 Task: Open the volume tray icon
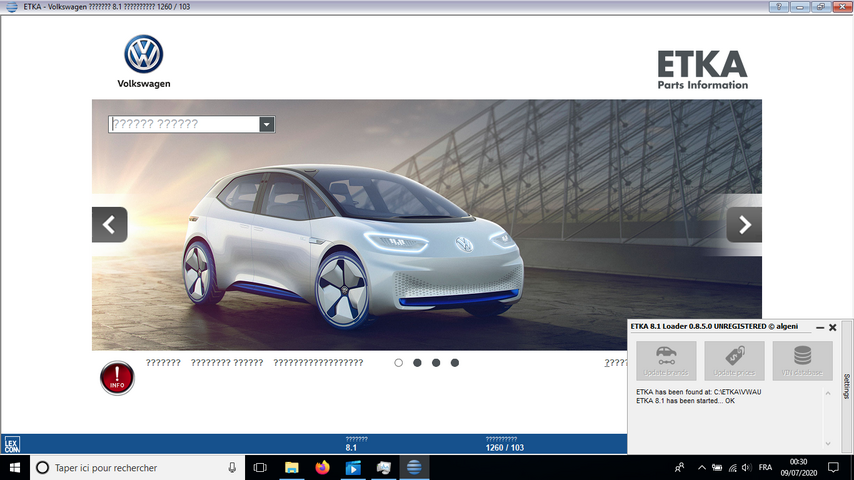point(746,467)
